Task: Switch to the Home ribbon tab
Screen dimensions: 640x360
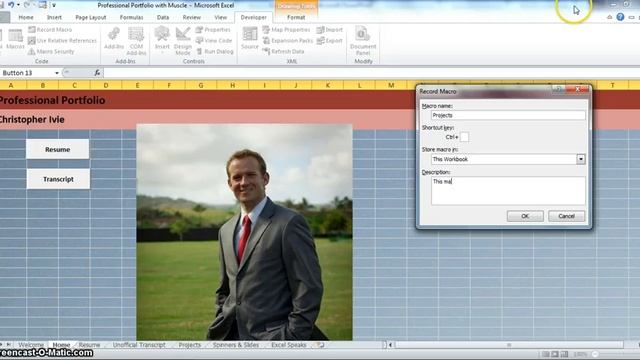Action: tap(26, 17)
